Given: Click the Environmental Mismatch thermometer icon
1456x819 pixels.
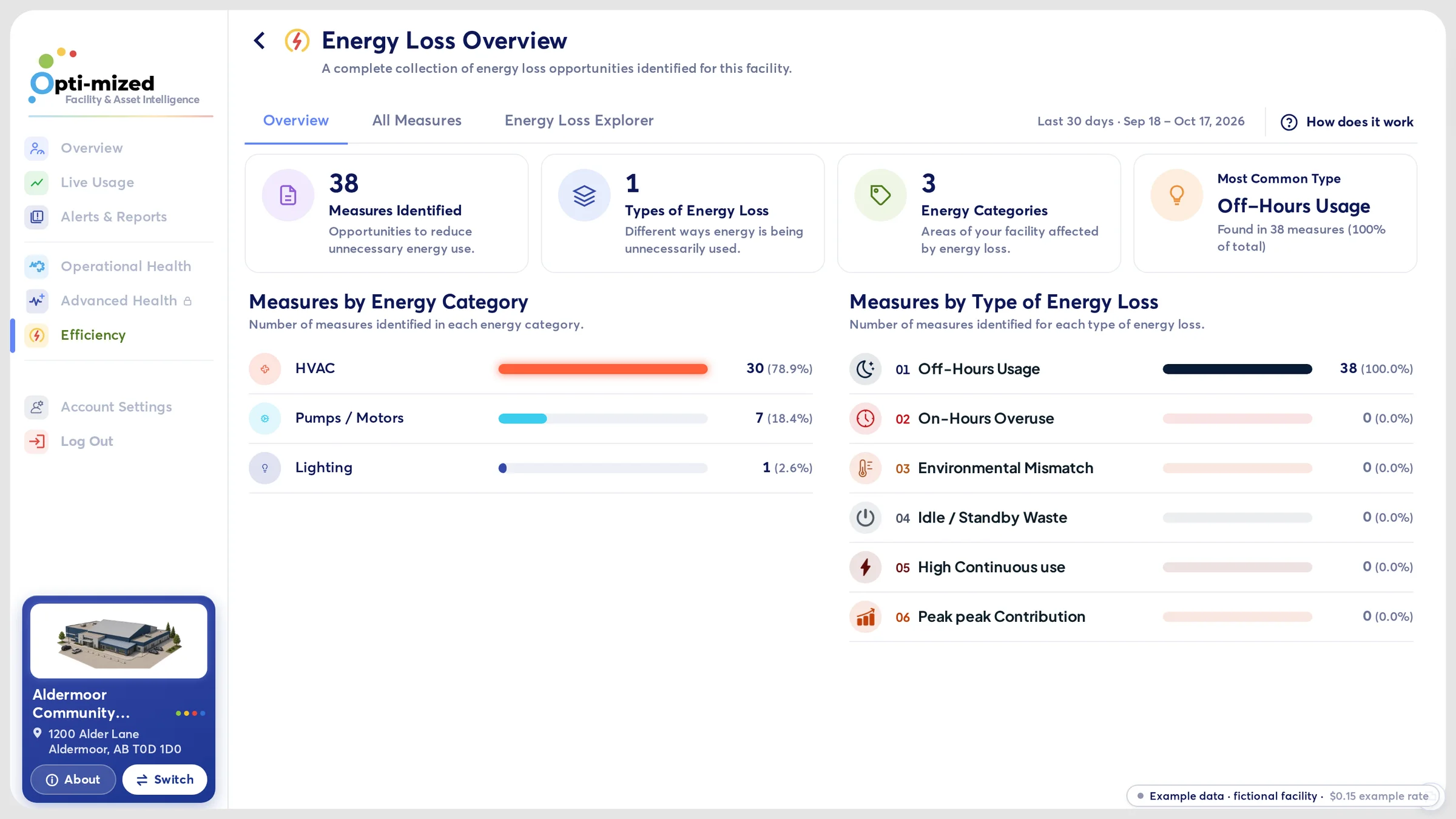Looking at the screenshot, I should click(x=865, y=468).
